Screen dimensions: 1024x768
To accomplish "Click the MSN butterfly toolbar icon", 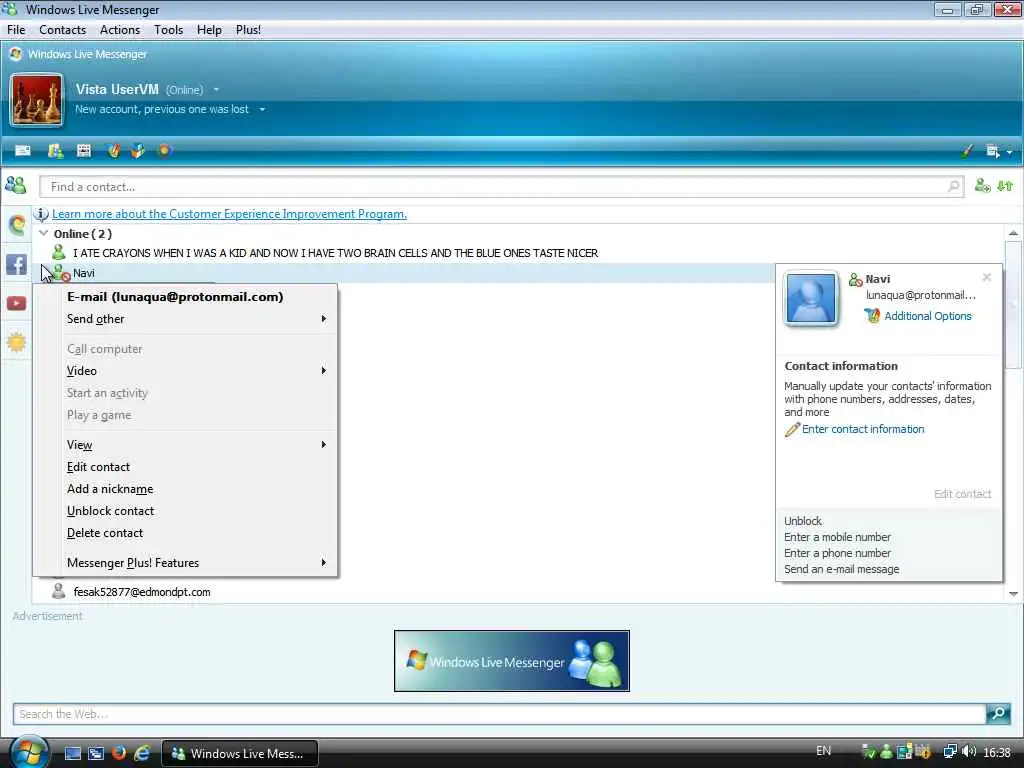I will [114, 151].
